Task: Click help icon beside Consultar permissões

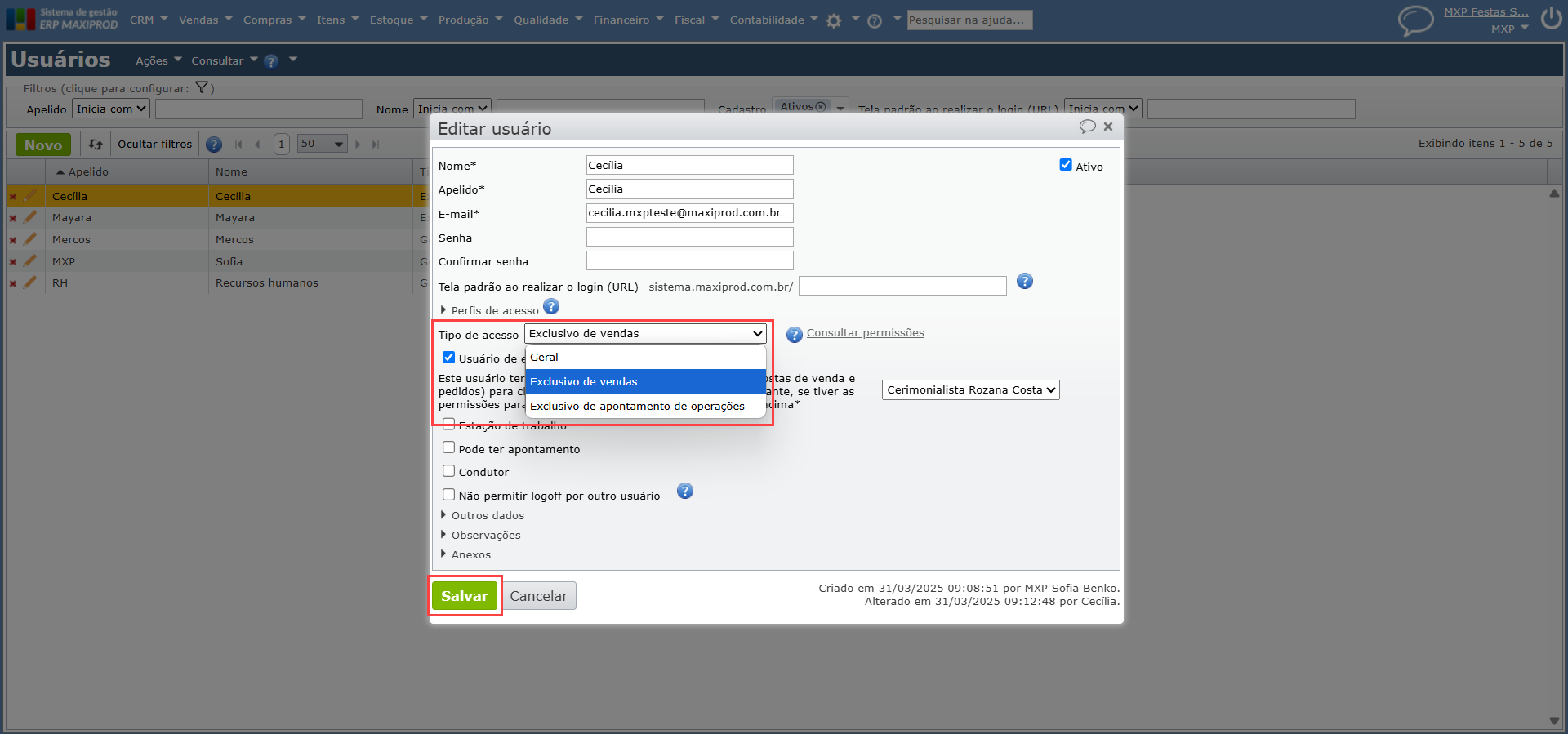Action: [795, 335]
